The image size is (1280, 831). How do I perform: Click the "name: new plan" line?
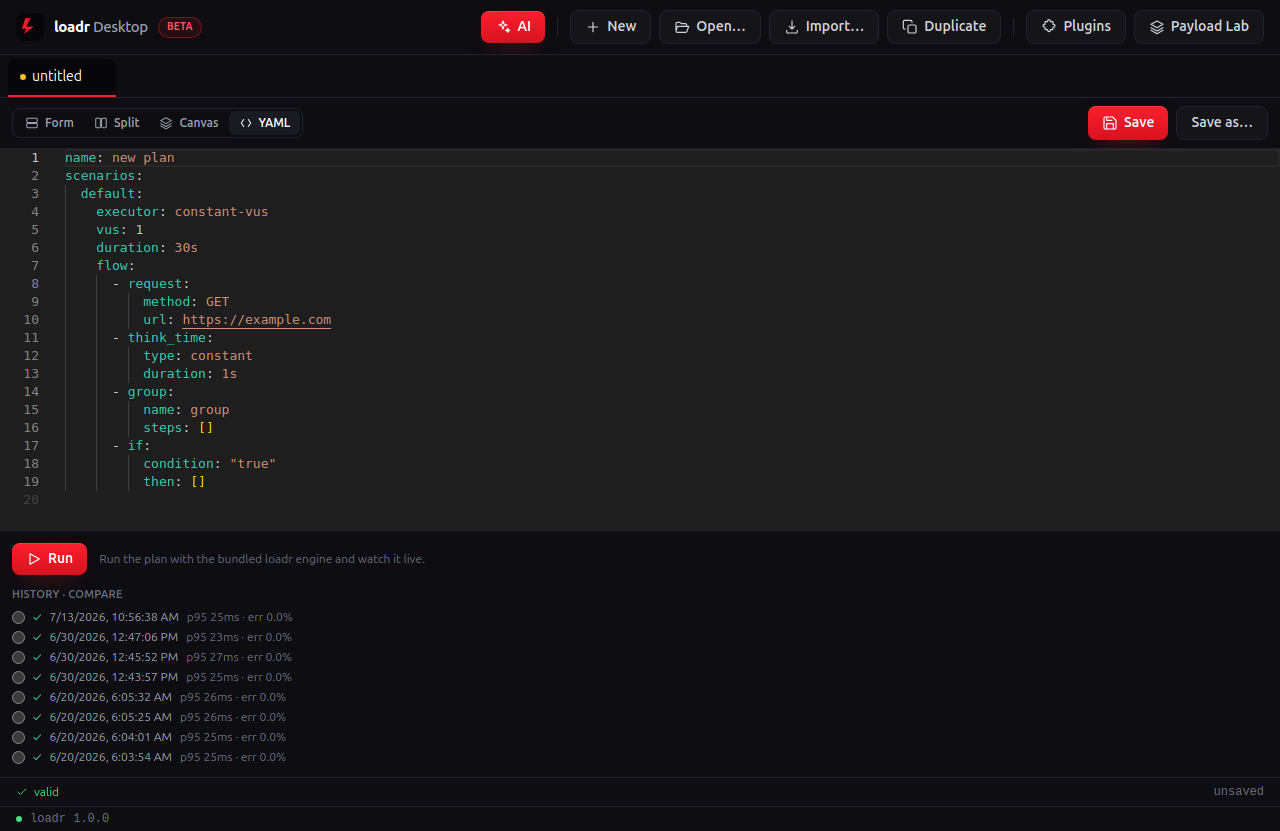click(120, 158)
